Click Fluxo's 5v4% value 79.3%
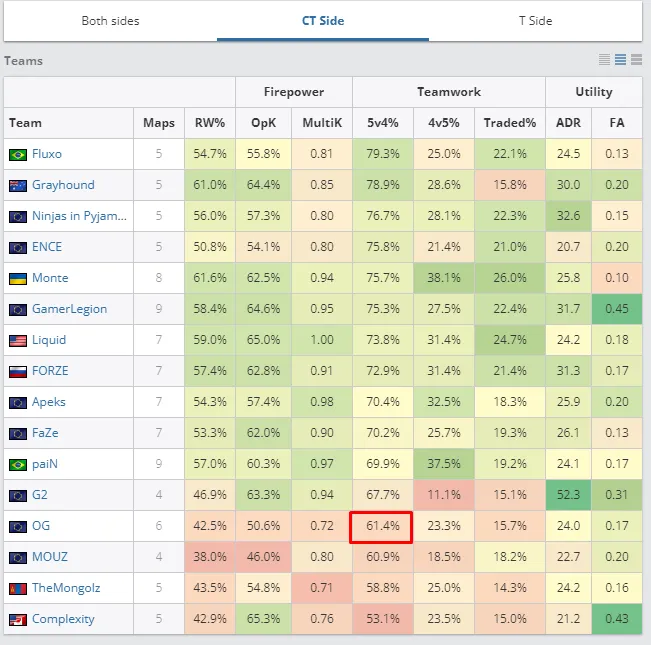Viewport: 651px width, 645px height. click(383, 154)
